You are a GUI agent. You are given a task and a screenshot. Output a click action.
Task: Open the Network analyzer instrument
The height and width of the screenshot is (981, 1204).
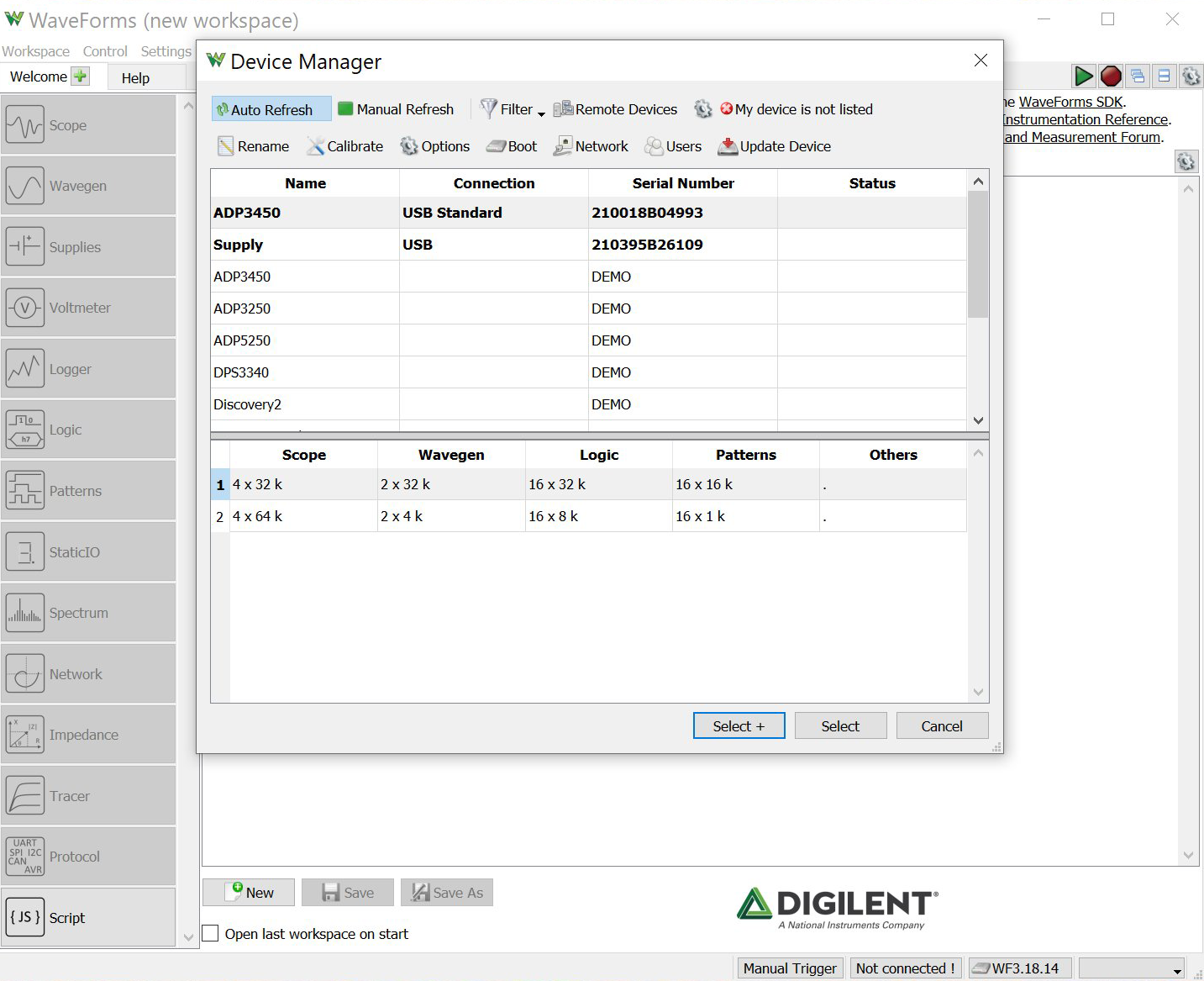click(88, 674)
